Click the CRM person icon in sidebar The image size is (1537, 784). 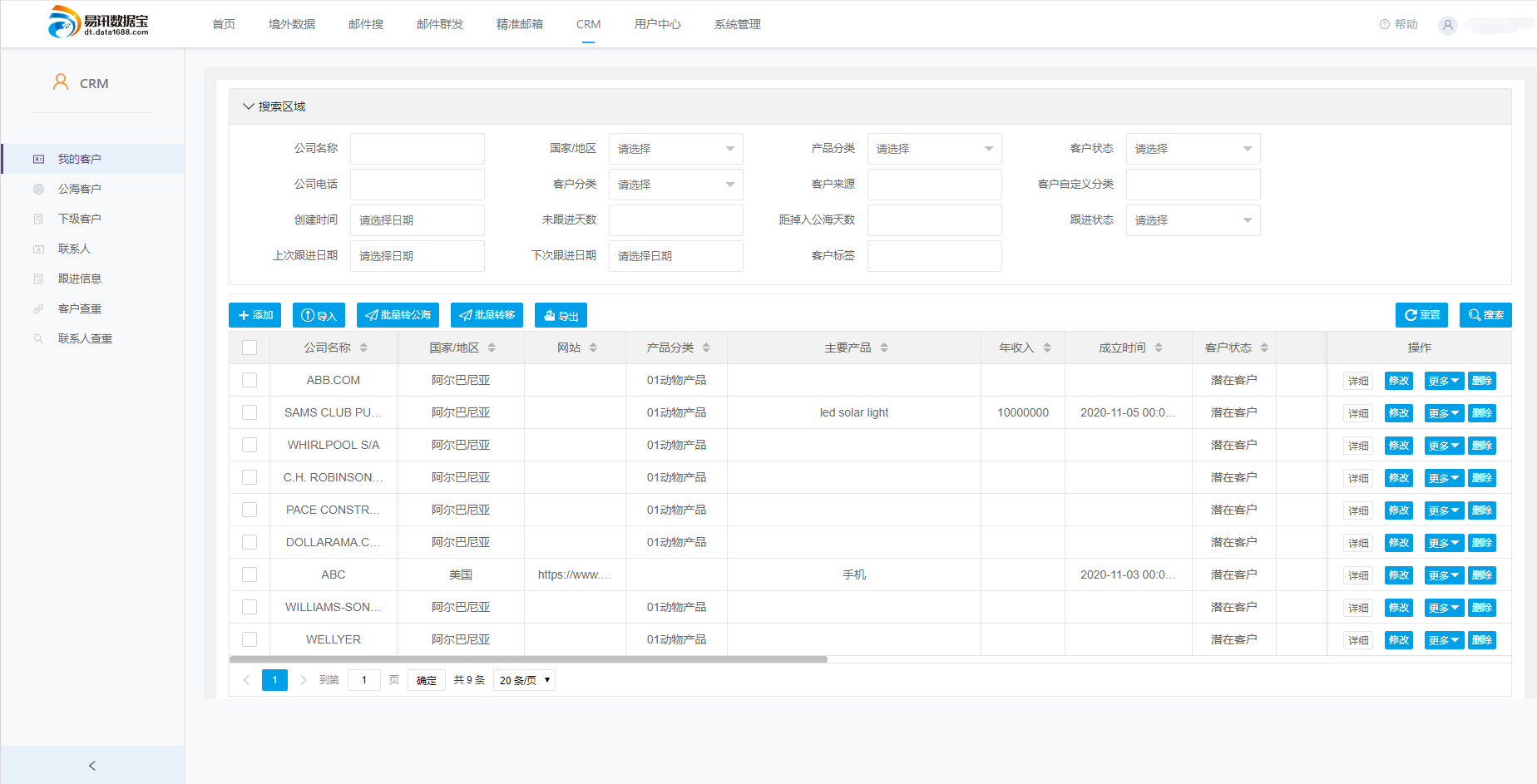tap(61, 81)
